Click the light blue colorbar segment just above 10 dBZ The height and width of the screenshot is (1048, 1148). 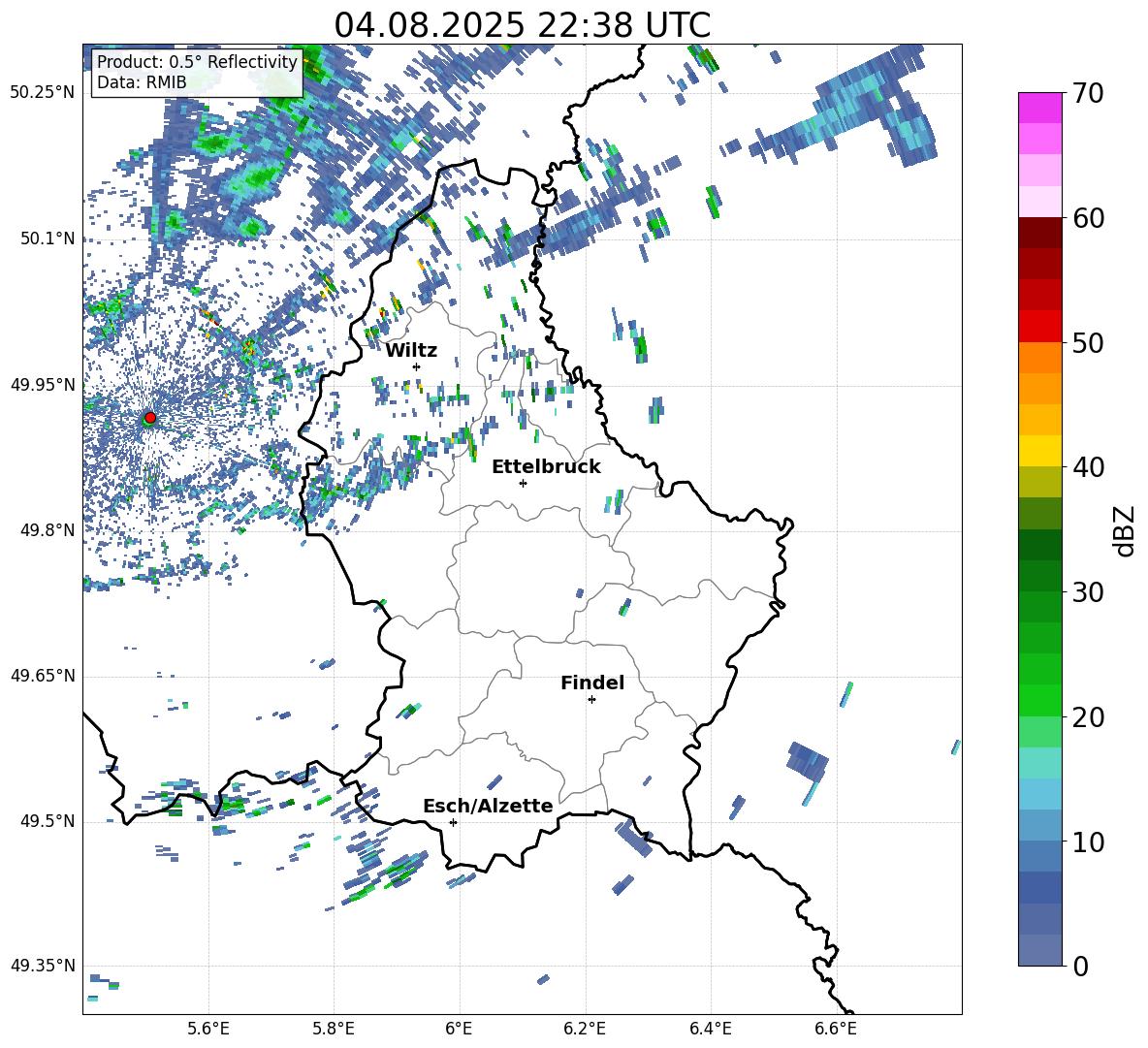1039,826
